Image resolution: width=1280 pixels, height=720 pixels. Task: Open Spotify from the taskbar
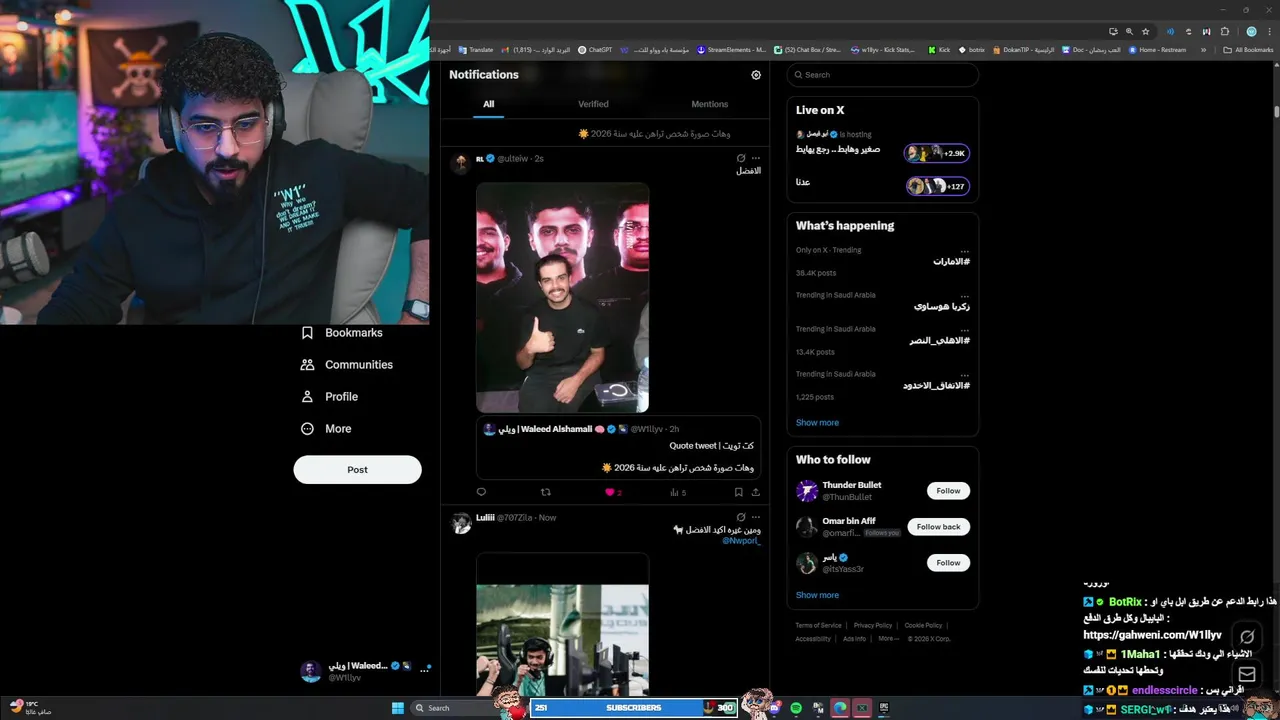click(x=796, y=708)
